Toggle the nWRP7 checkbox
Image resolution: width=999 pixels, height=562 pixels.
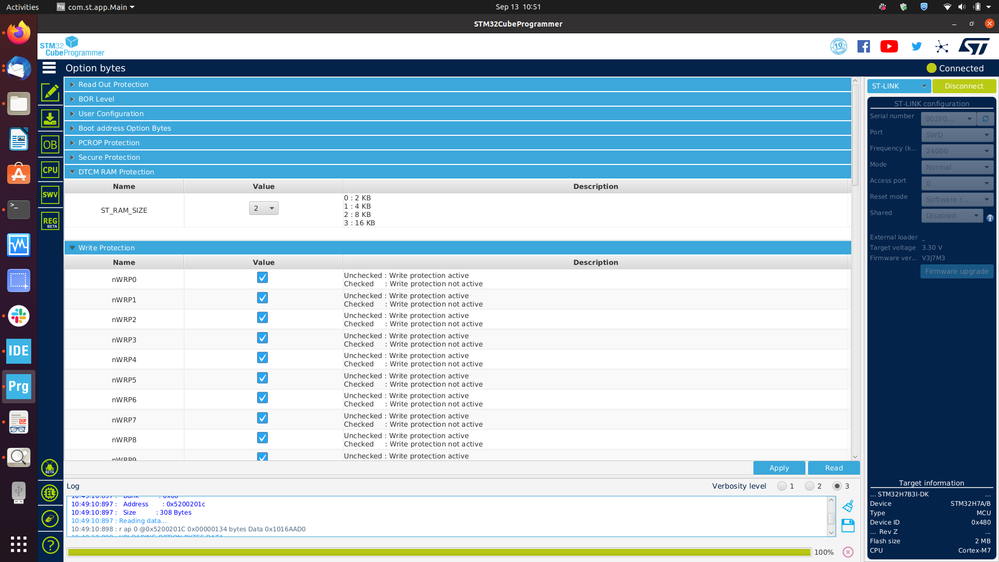pos(262,419)
